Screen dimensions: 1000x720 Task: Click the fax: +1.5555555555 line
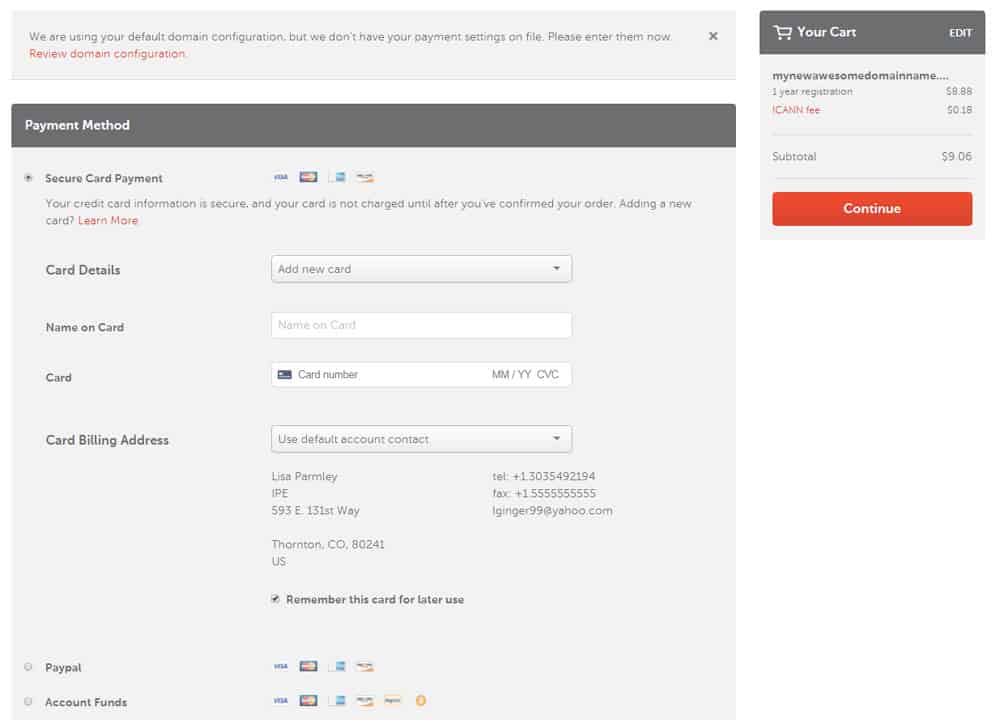544,493
